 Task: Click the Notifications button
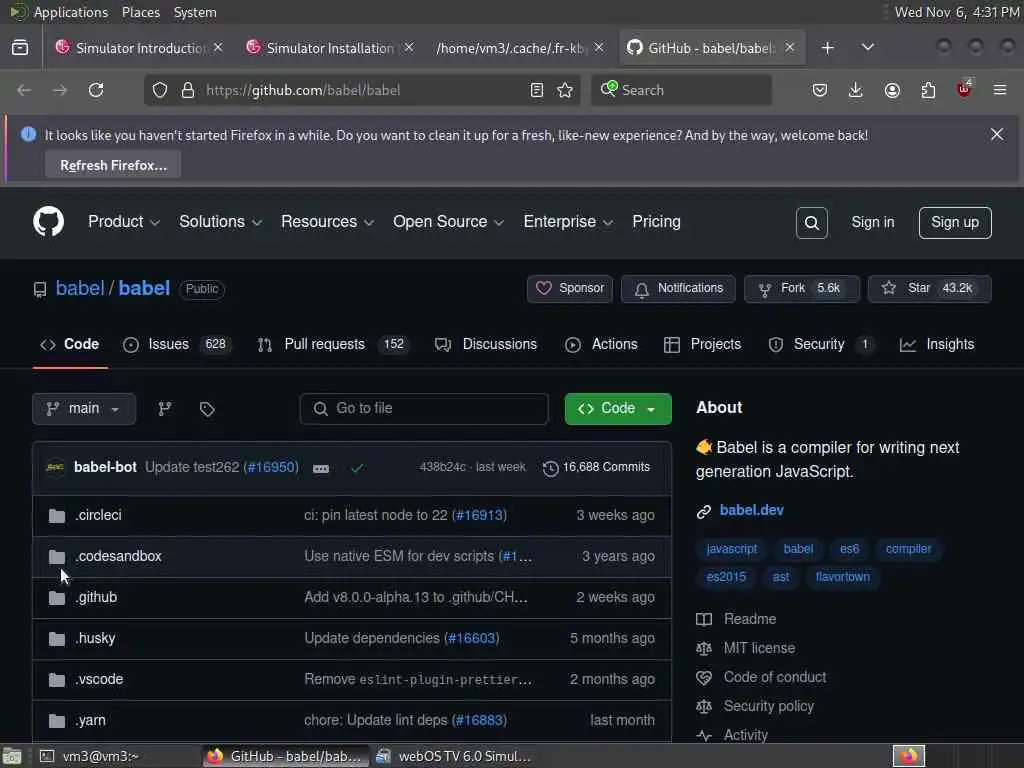(678, 289)
